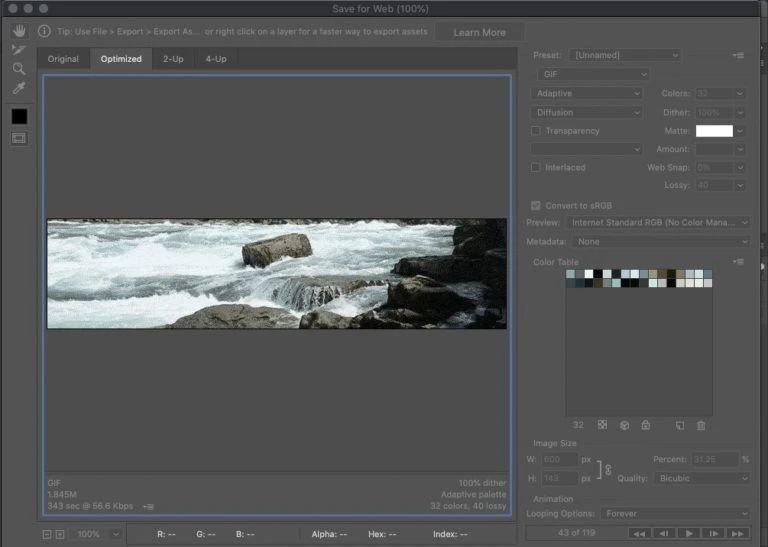The width and height of the screenshot is (768, 547).
Task: Select the Eyedropper tool
Action: (x=18, y=89)
